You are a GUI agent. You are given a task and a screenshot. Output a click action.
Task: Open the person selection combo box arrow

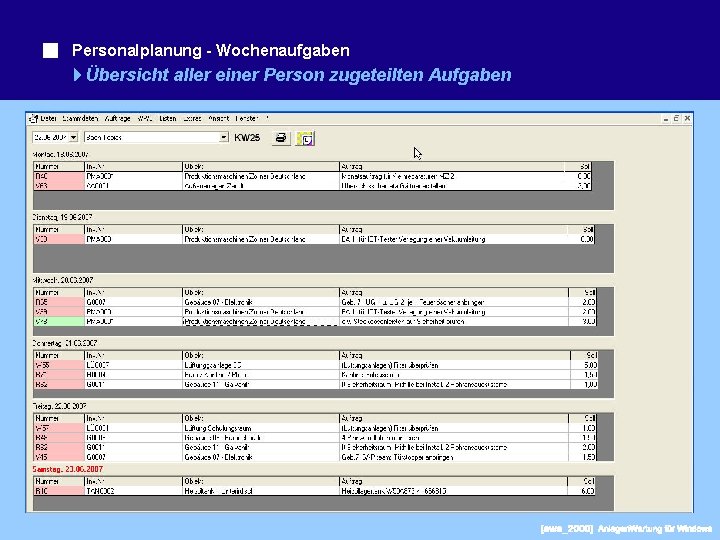point(224,137)
